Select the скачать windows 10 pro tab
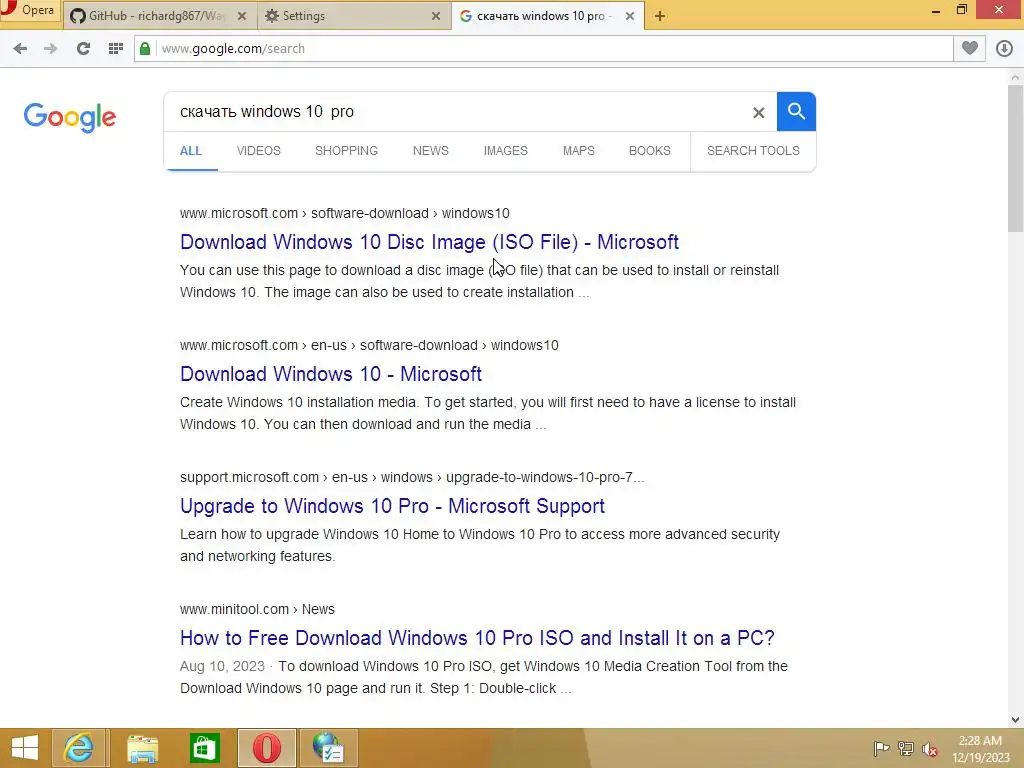The width and height of the screenshot is (1024, 768). click(x=541, y=16)
